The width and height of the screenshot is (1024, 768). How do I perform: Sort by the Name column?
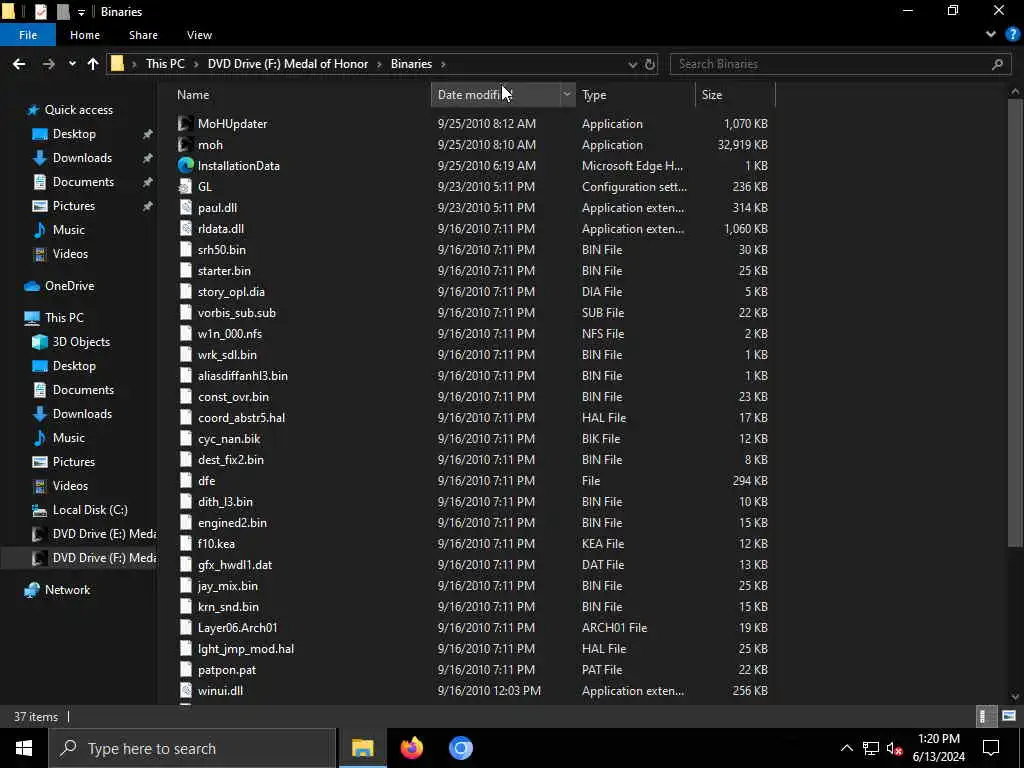(x=193, y=95)
